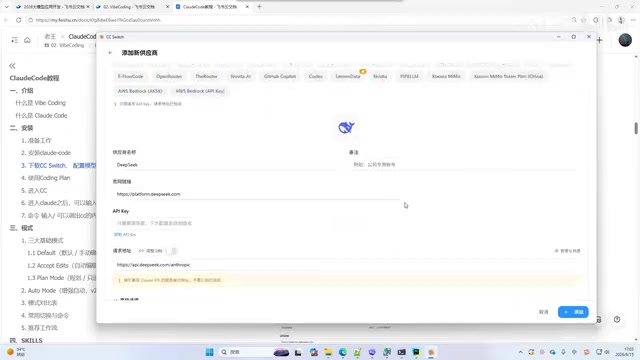This screenshot has width=640, height=360.
Task: Choose Xiaomi MiMo Token Plan (China) preset
Action: click(x=508, y=76)
